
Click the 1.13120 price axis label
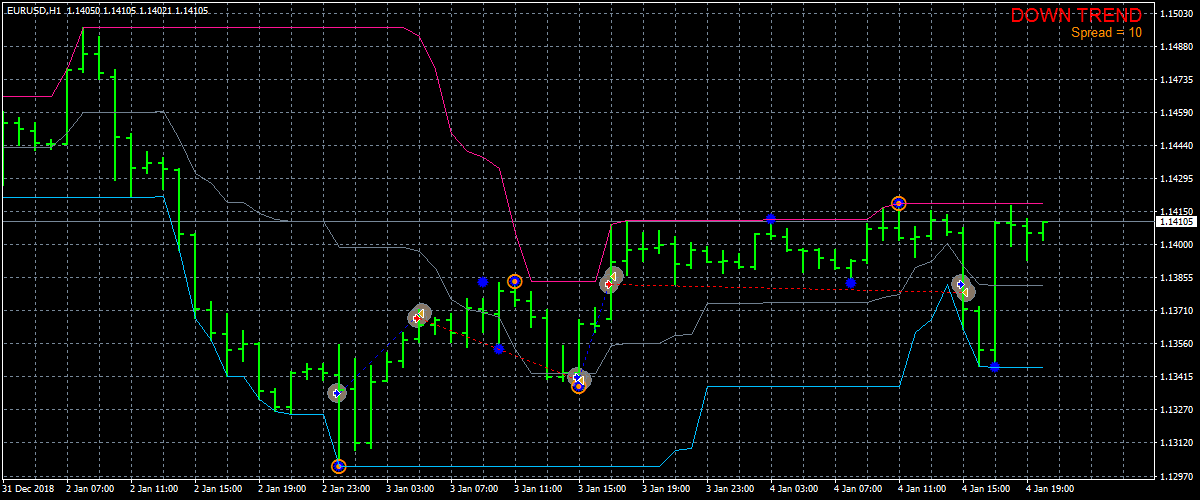(1175, 443)
